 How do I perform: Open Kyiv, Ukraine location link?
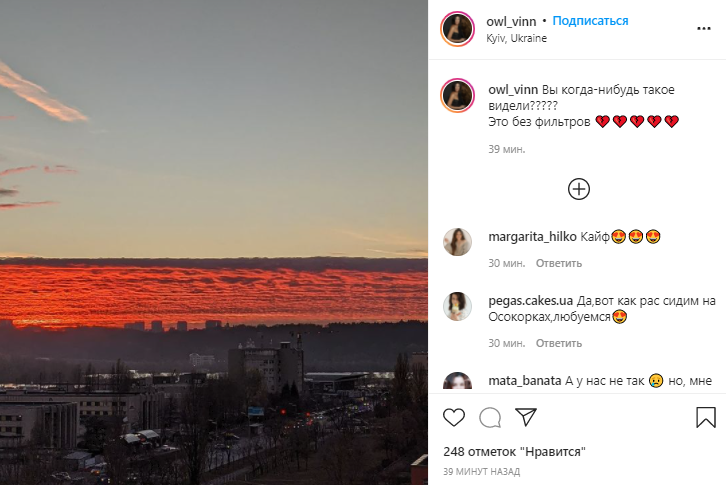click(516, 38)
